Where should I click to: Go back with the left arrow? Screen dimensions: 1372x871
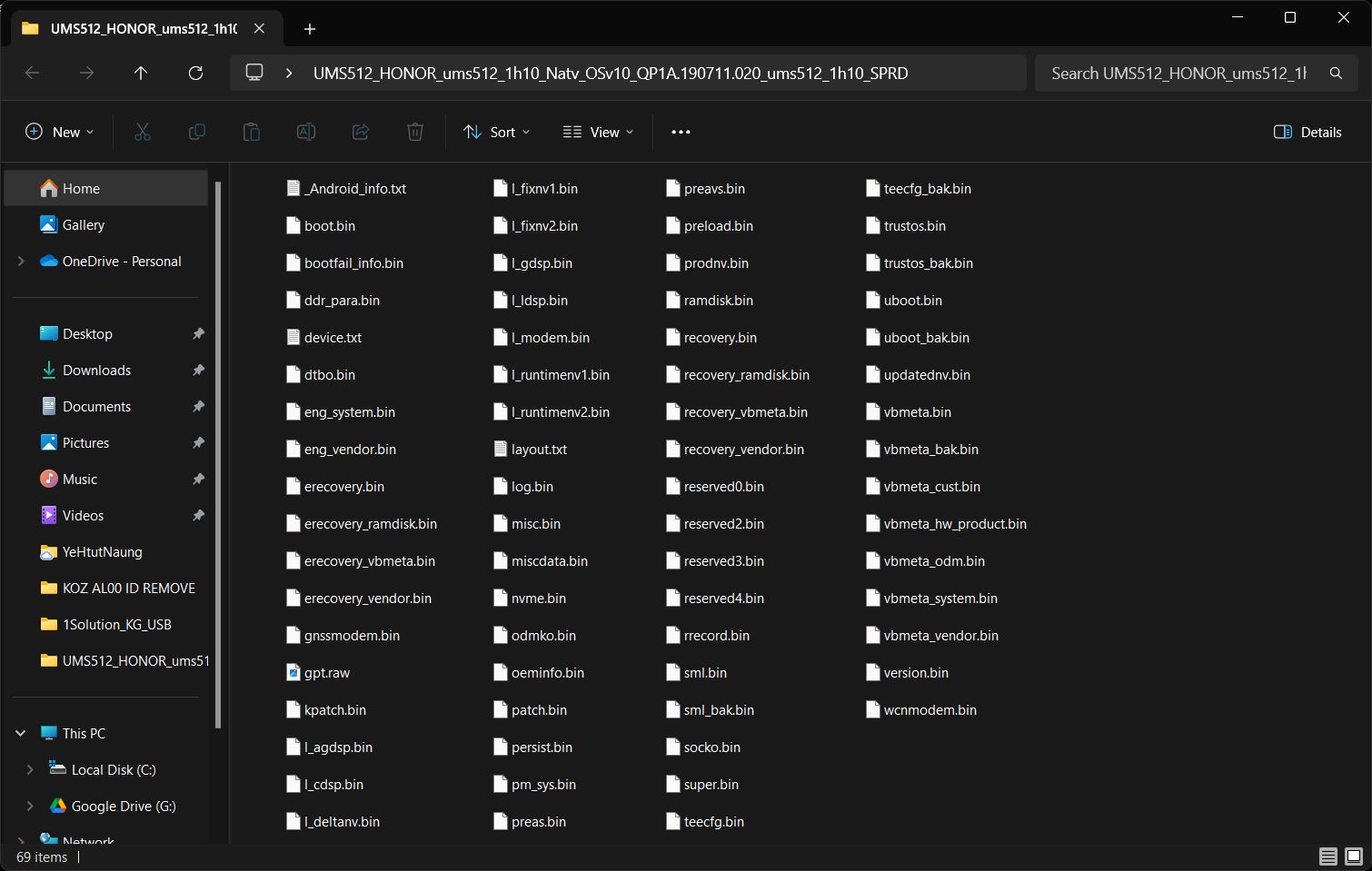coord(32,73)
